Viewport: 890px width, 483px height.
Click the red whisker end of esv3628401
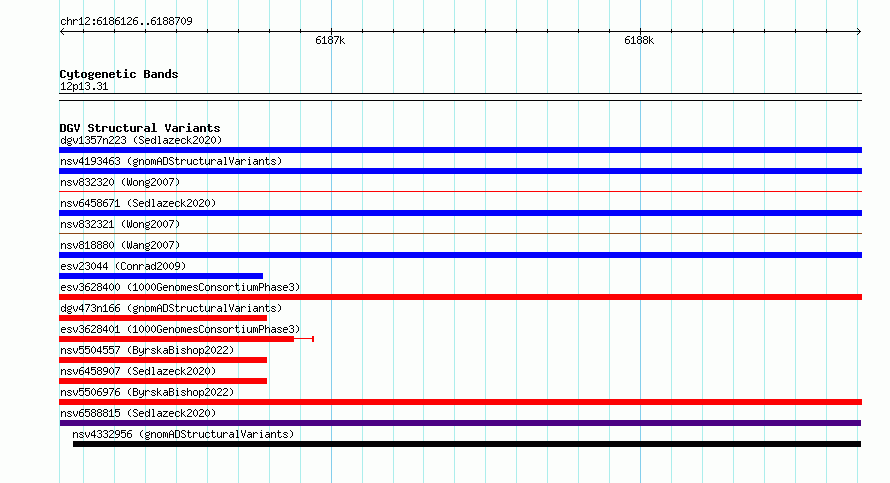click(x=313, y=339)
